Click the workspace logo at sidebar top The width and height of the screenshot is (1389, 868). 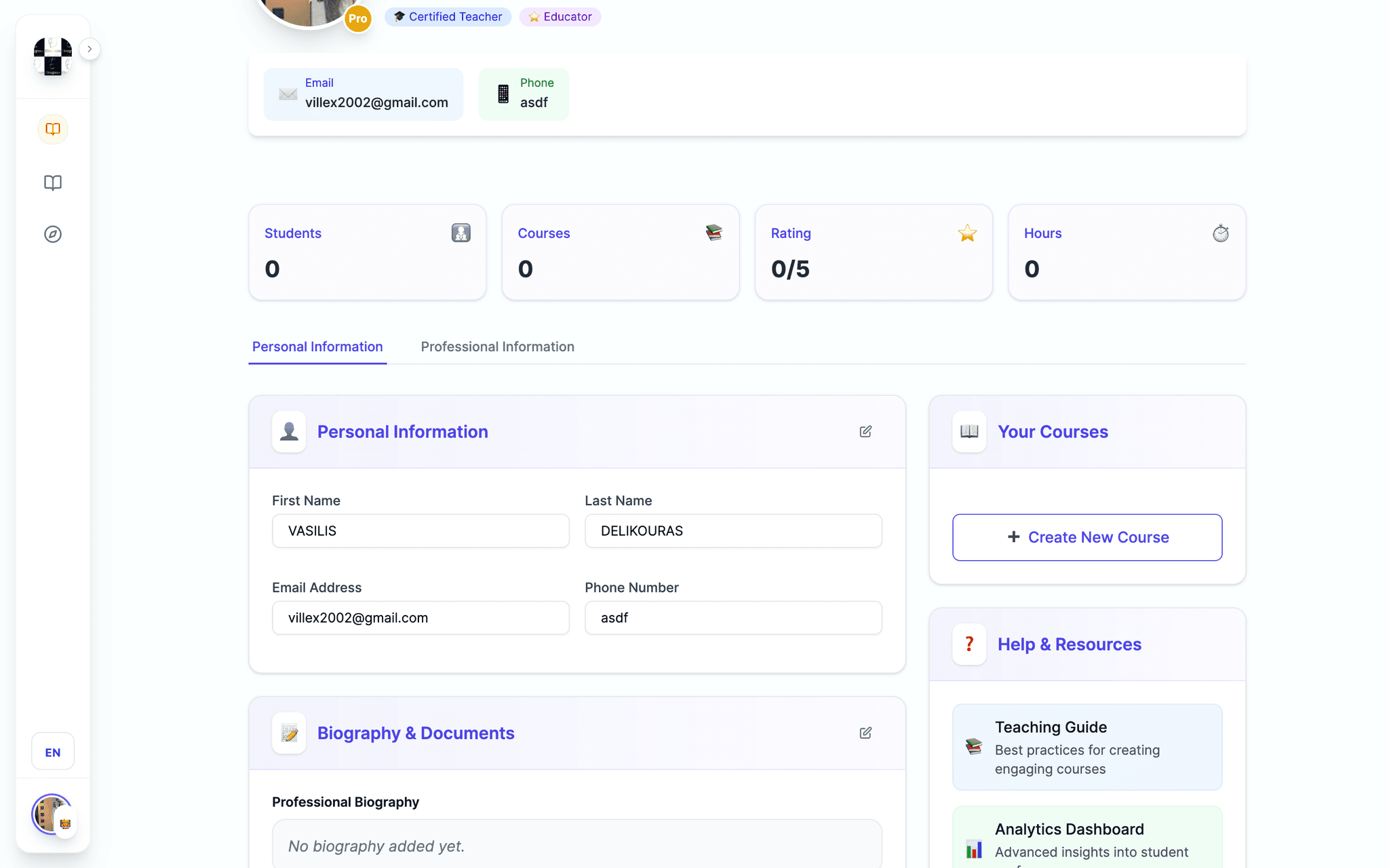coord(53,56)
